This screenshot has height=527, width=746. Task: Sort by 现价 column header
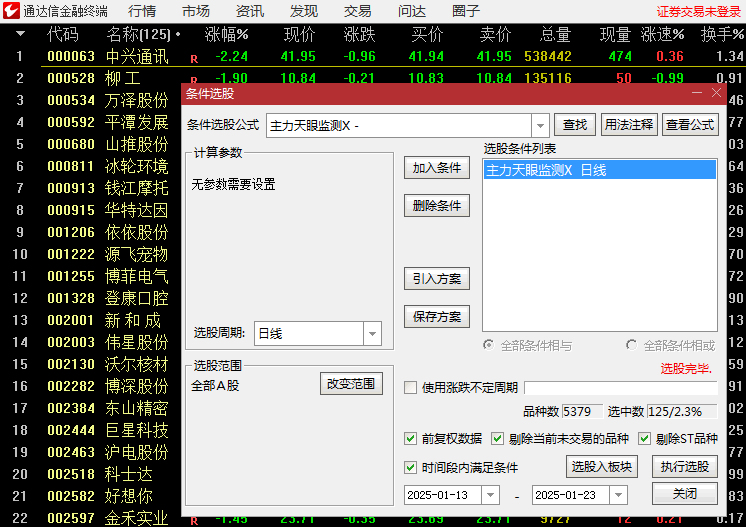(x=299, y=34)
